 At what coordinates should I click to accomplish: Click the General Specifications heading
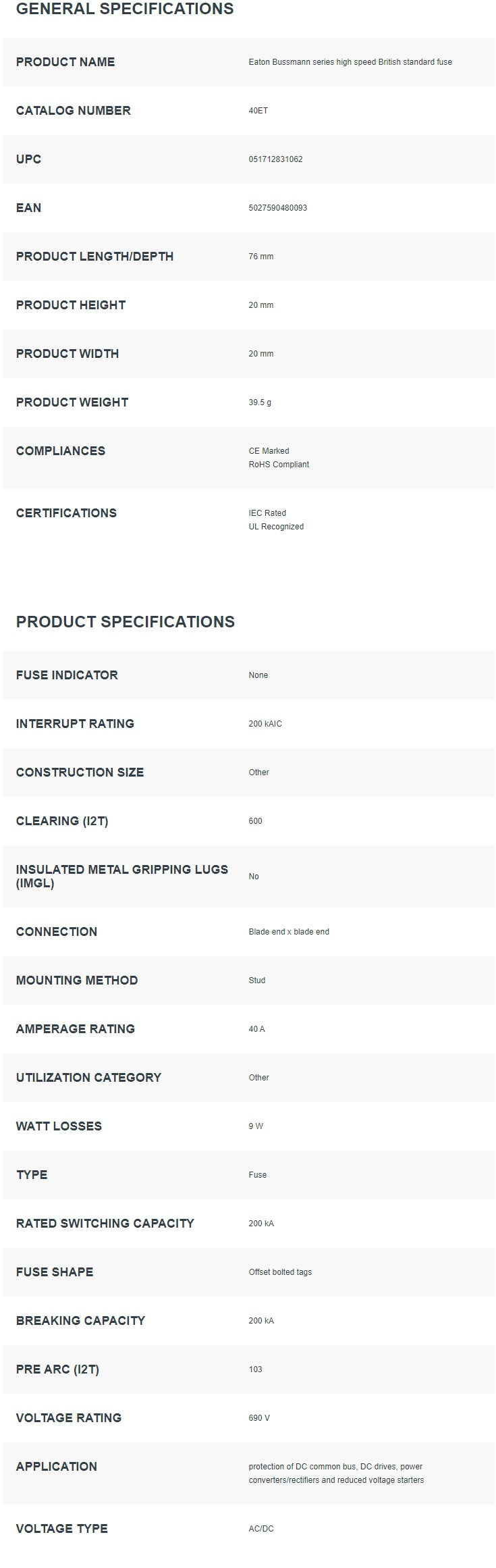pyautogui.click(x=125, y=9)
